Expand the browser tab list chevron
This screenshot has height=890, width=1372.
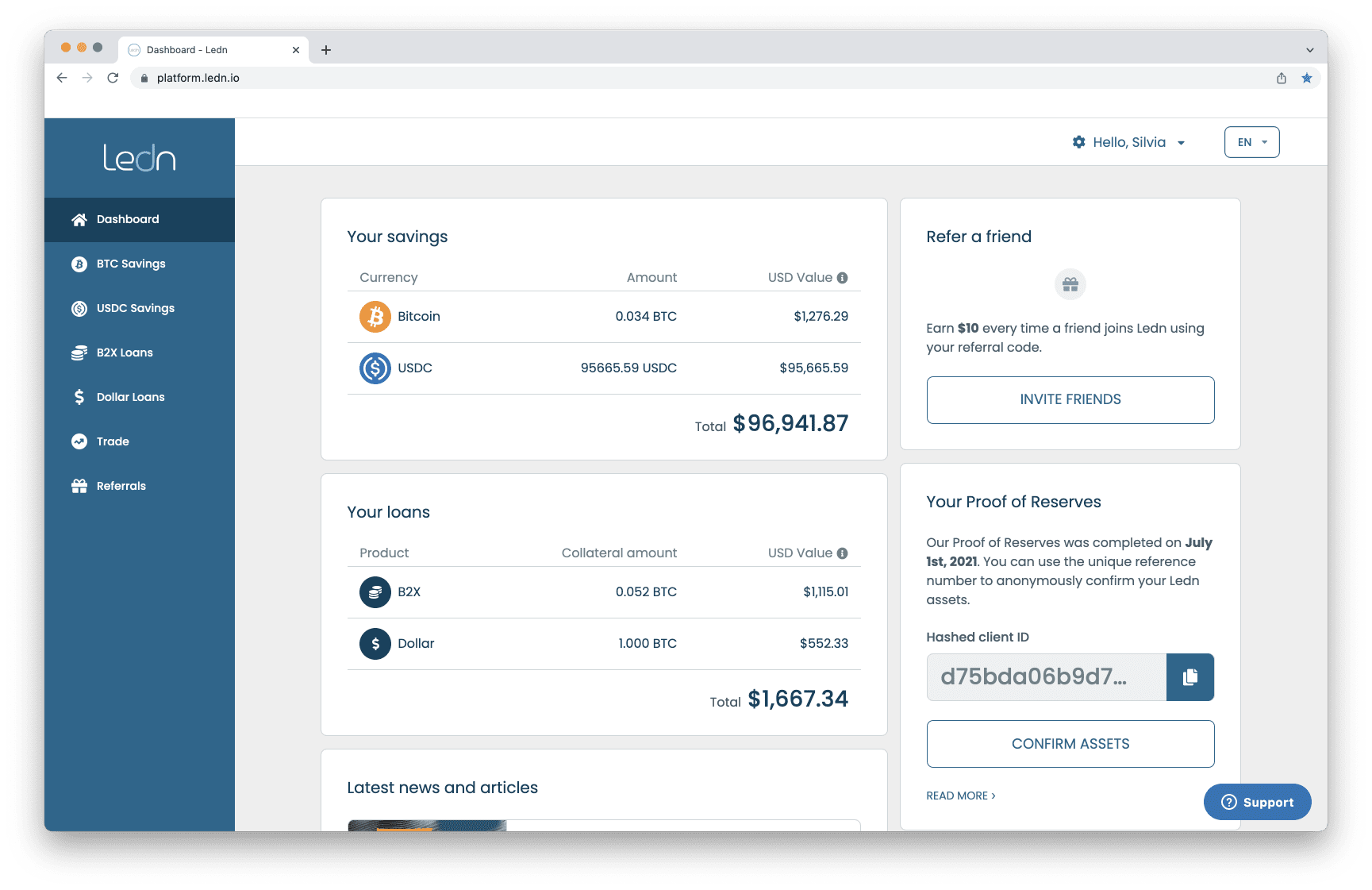tap(1310, 50)
